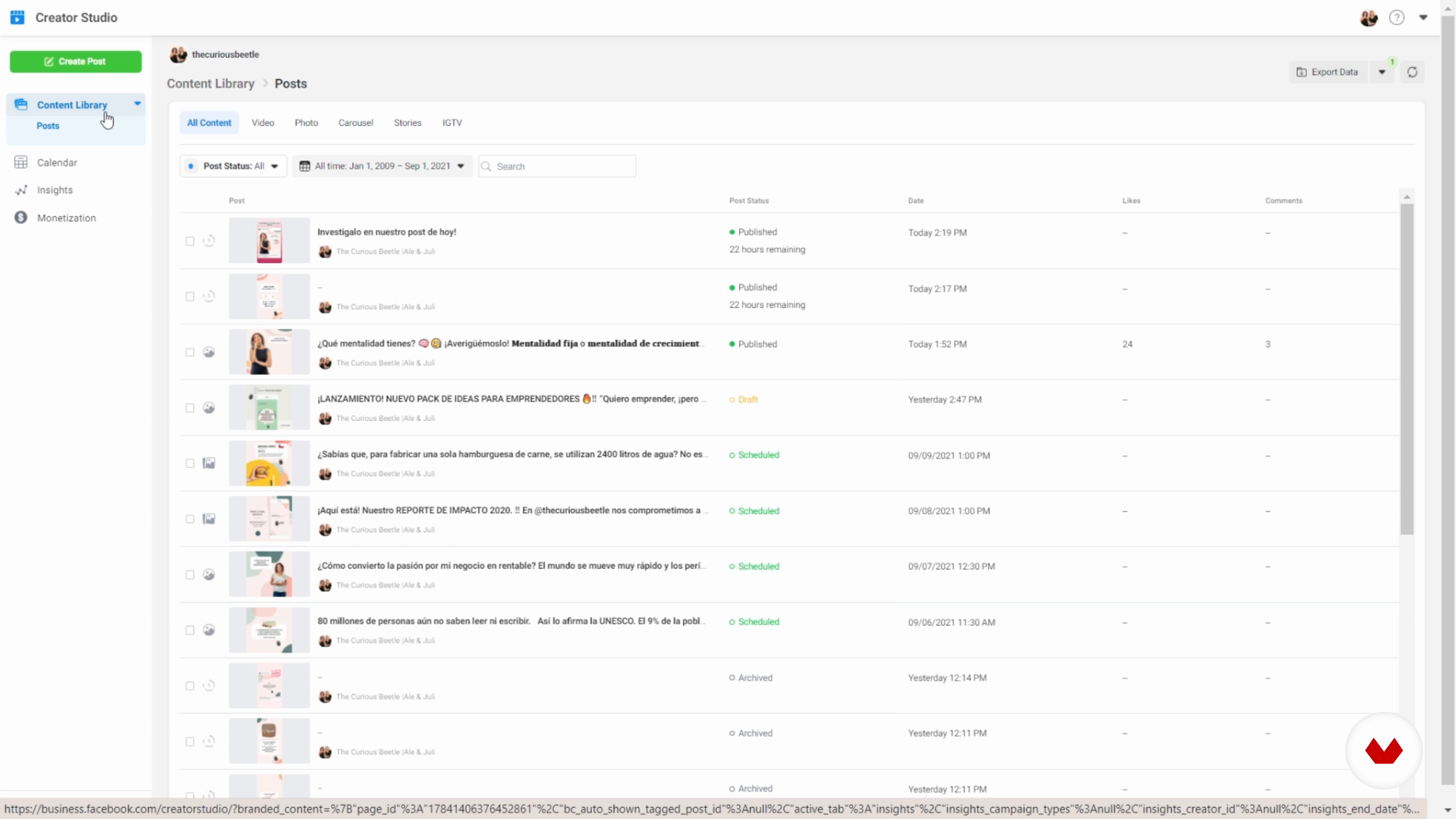This screenshot has width=1456, height=819.
Task: Select checkbox for '¡LANZAMIENTO! NUEVO PACK' draft
Action: pyautogui.click(x=190, y=408)
